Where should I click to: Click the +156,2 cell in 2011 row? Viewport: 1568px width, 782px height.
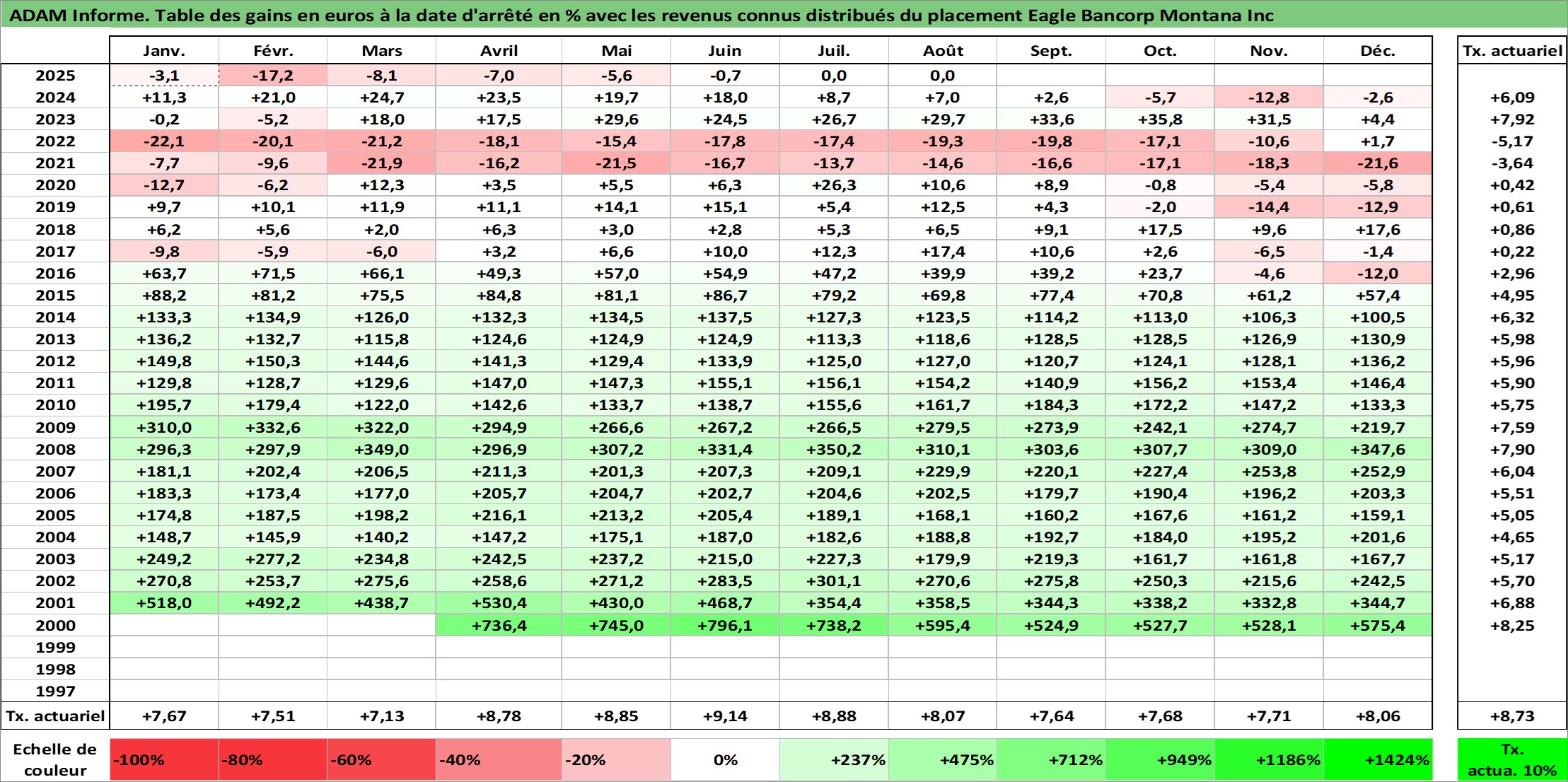click(1160, 383)
